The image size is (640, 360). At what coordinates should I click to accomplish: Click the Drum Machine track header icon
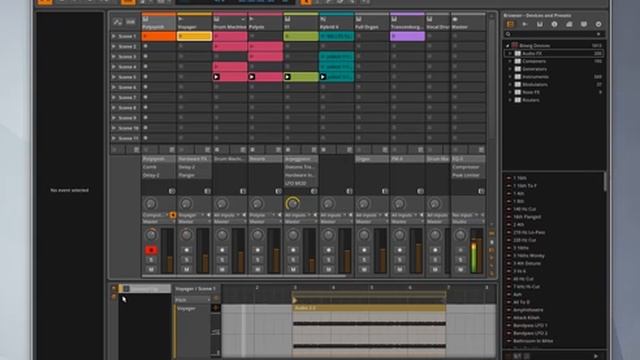pos(216,19)
